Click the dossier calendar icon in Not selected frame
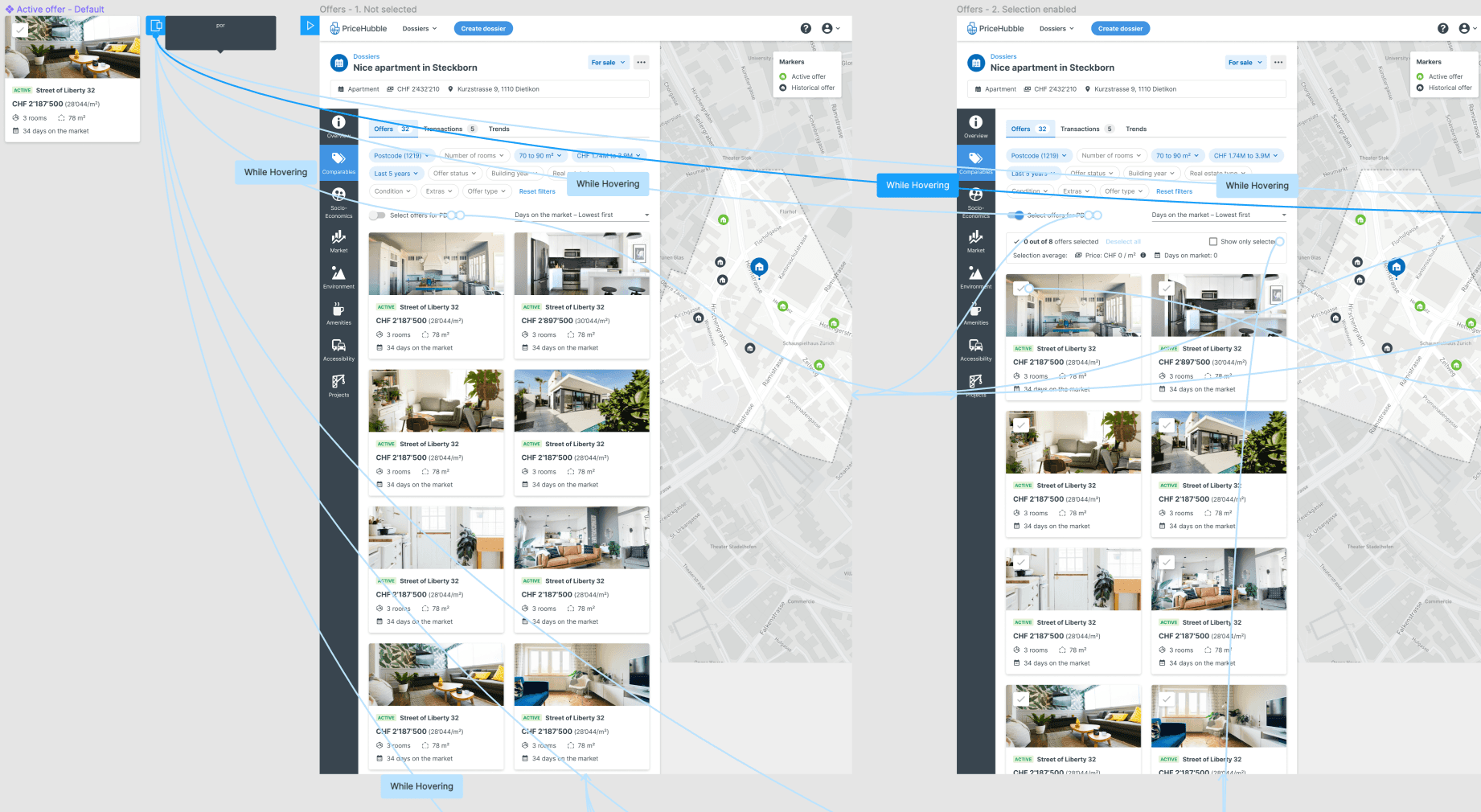 (x=339, y=63)
